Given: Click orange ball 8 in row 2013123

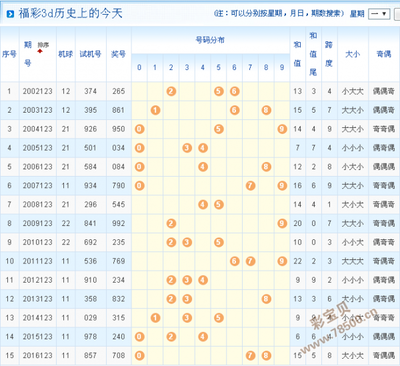Looking at the screenshot, I should point(266,299).
